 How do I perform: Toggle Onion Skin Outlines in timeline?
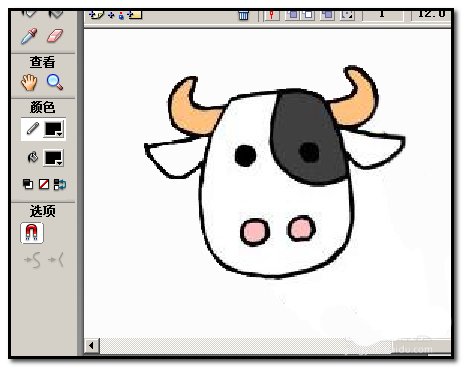(x=307, y=14)
